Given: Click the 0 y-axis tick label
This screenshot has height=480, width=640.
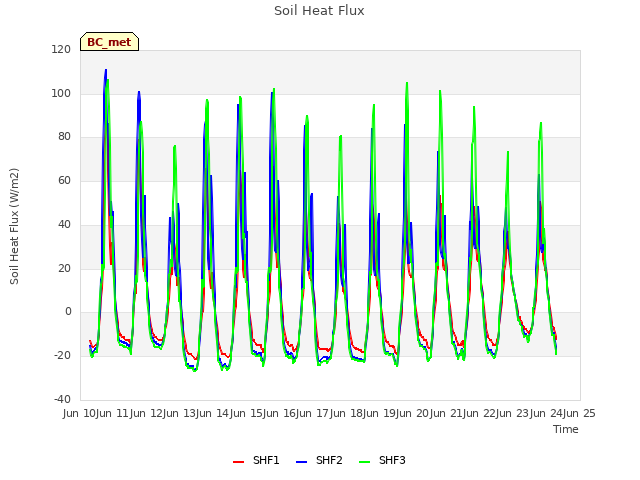Looking at the screenshot, I should click(68, 312).
